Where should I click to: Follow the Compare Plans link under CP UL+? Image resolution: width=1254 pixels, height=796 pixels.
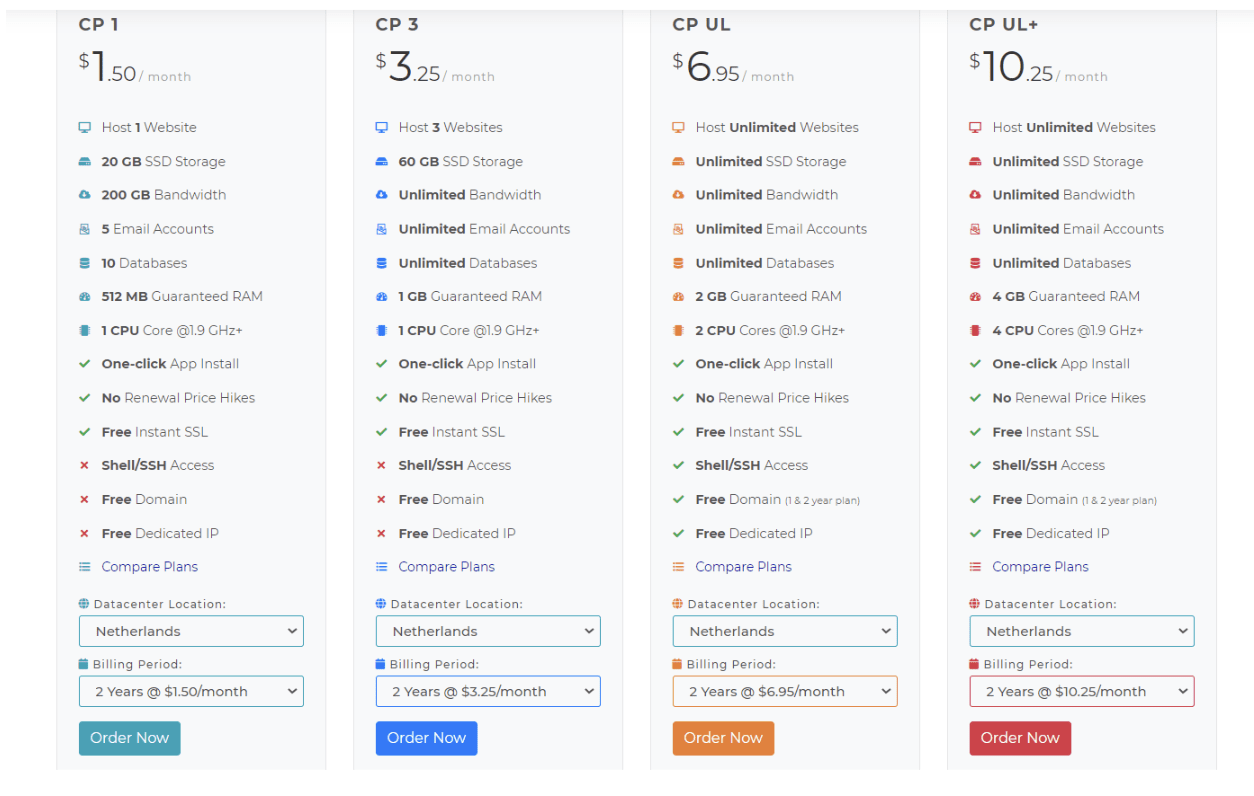pos(1040,567)
